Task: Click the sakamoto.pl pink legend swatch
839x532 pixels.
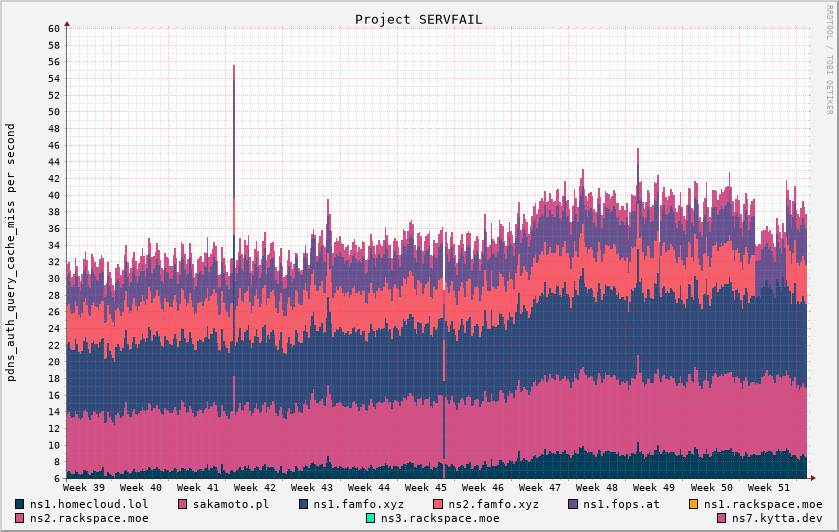Action: [183, 504]
